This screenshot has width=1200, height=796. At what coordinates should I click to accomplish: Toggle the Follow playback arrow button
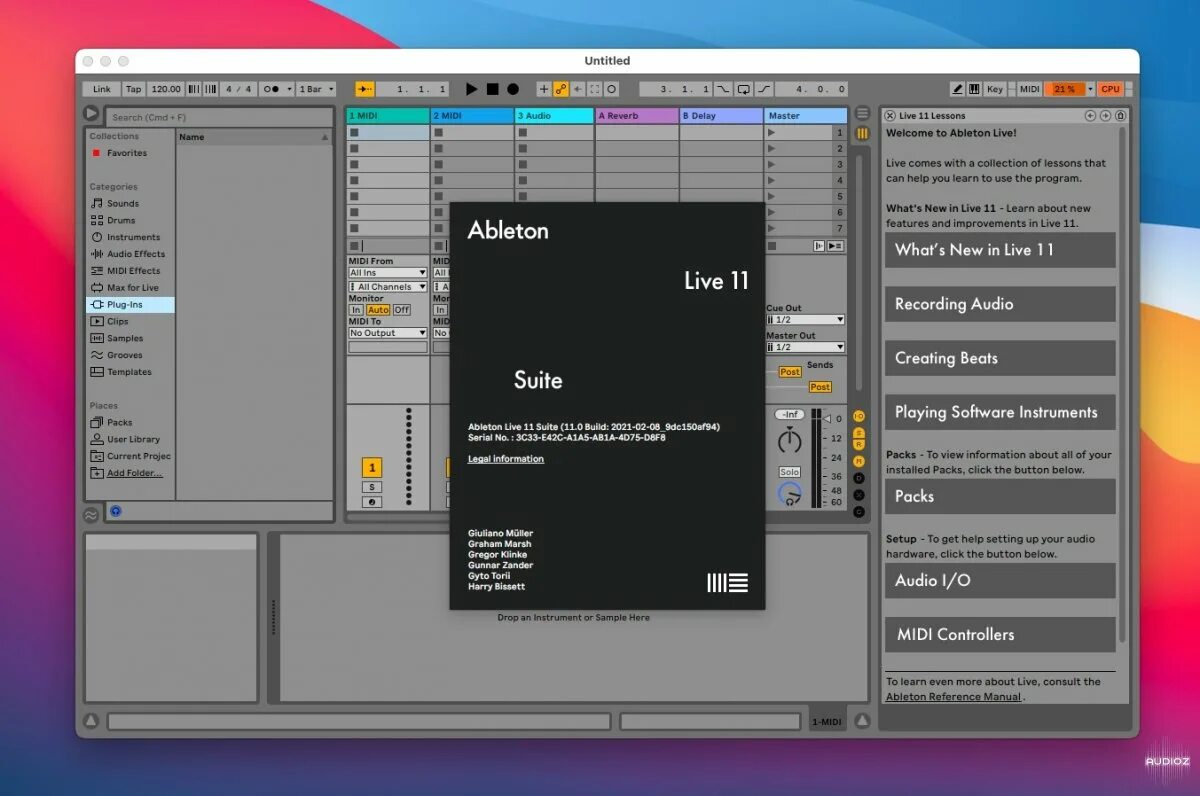(x=364, y=89)
